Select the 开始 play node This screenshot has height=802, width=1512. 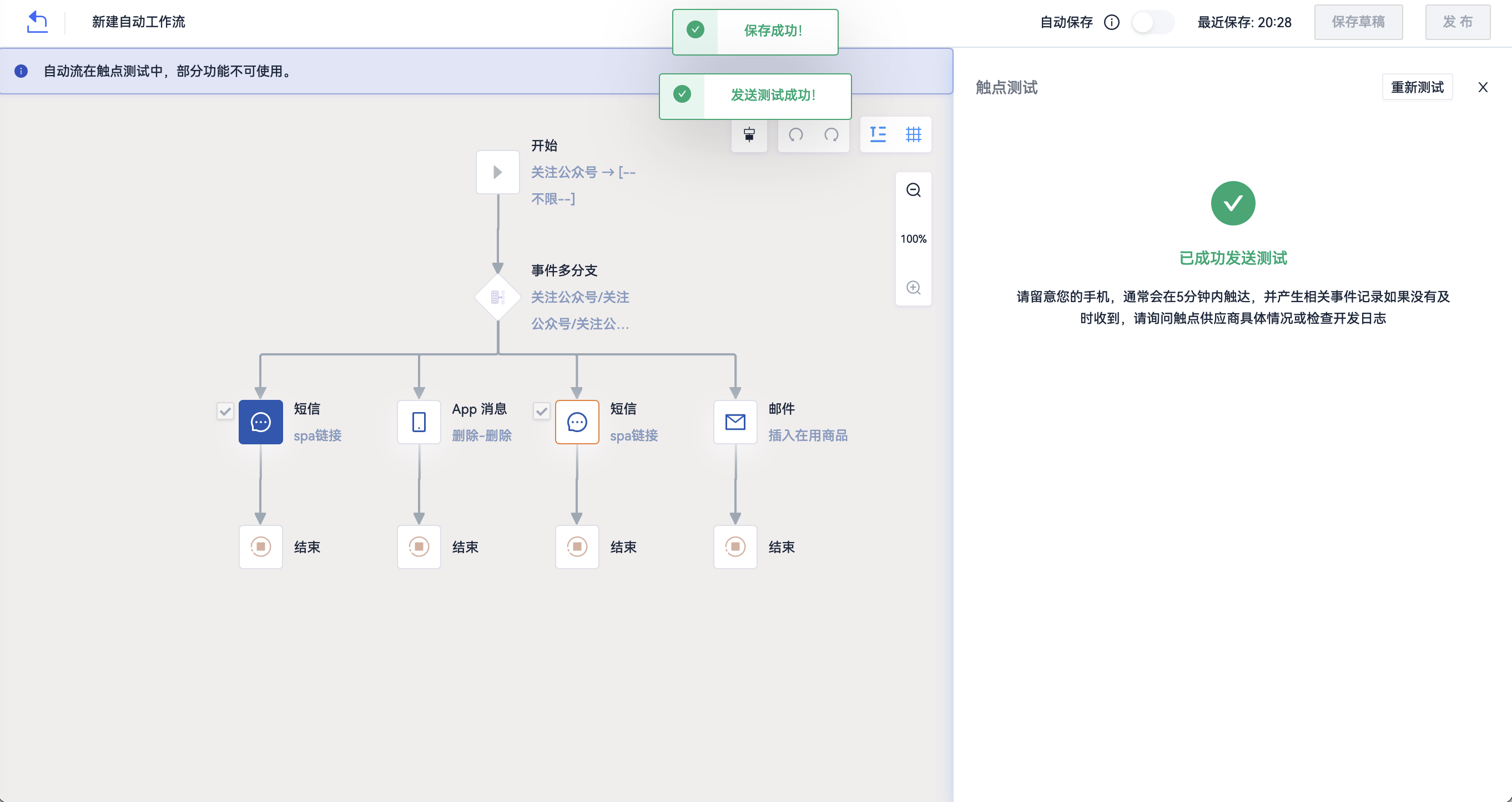(x=498, y=172)
